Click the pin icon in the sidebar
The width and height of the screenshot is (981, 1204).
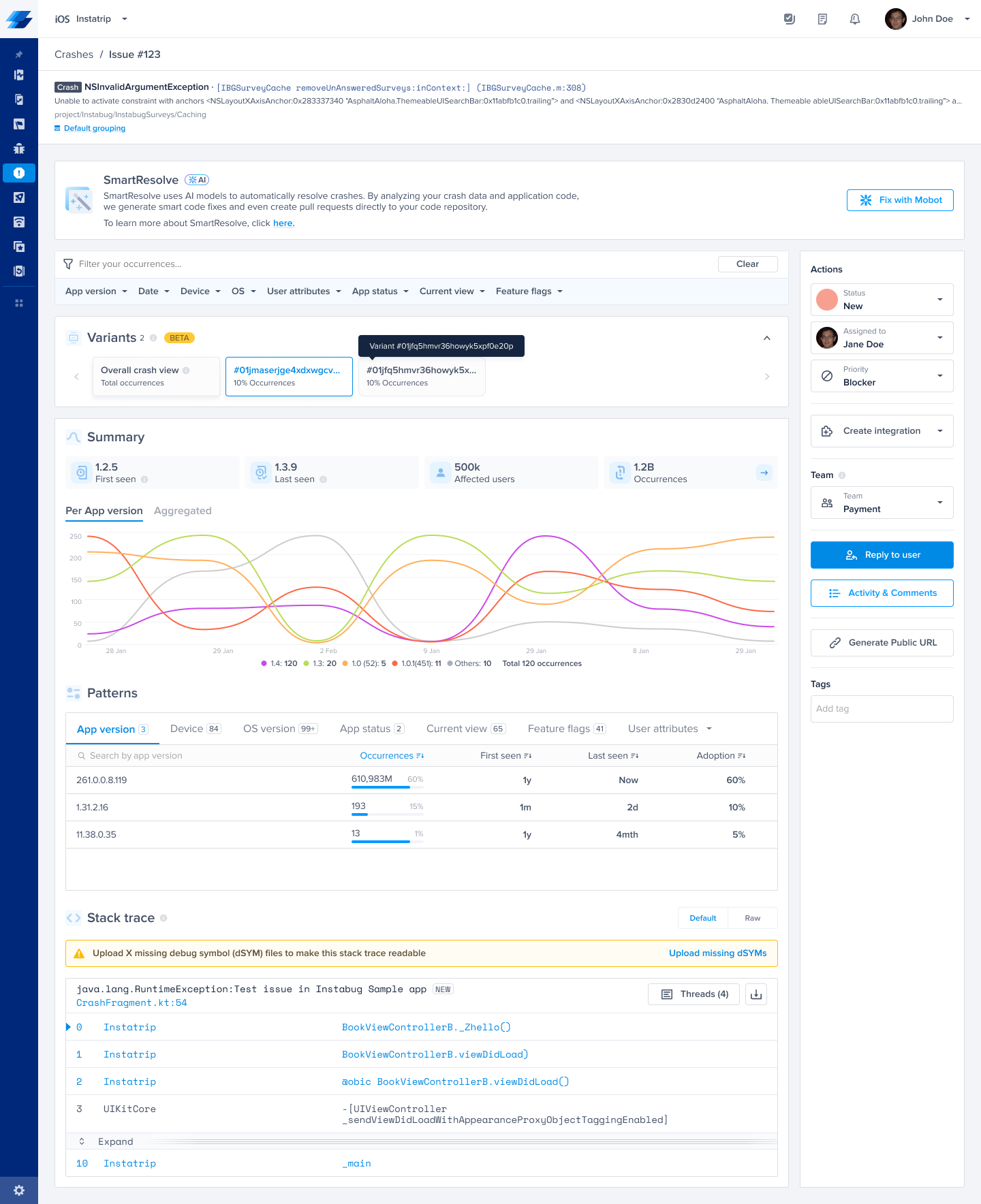19,54
